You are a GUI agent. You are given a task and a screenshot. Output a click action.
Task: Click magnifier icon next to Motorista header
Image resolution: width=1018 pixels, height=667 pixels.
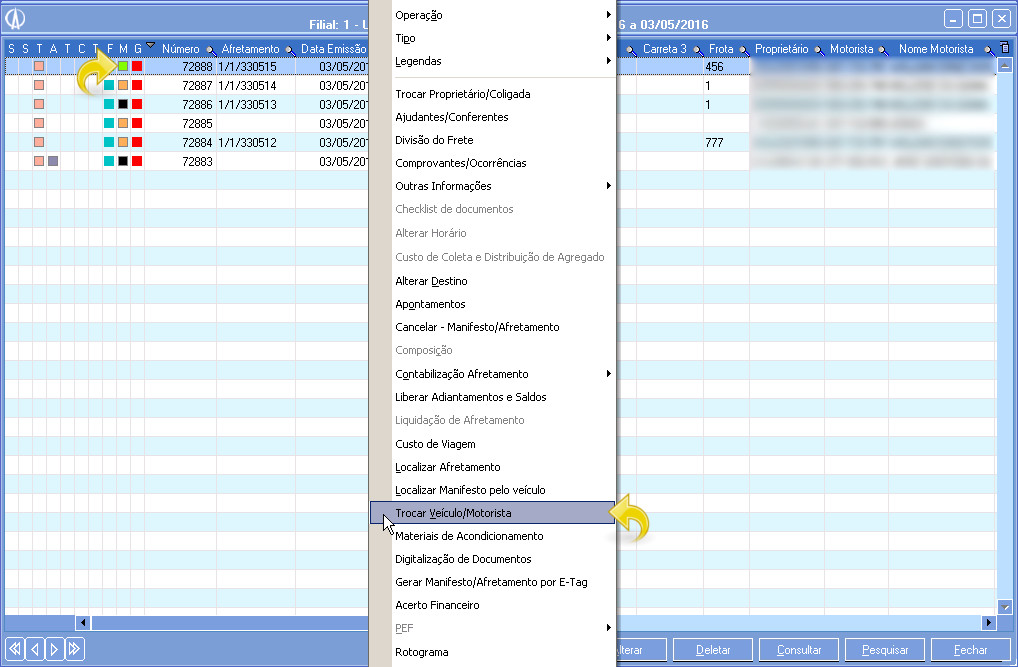[x=882, y=50]
